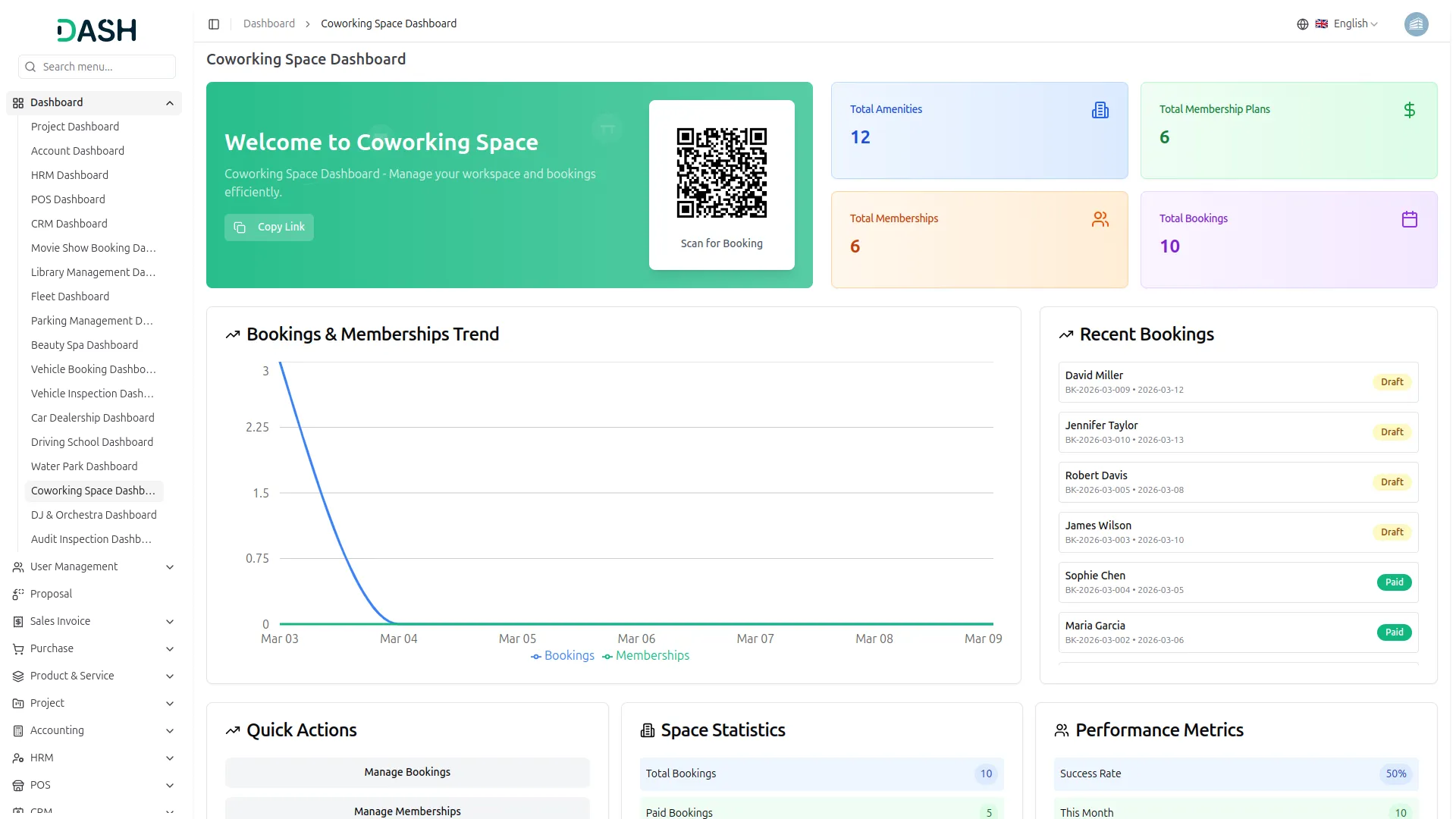The height and width of the screenshot is (819, 1456).
Task: Click the globe language icon in the header
Action: (1302, 24)
